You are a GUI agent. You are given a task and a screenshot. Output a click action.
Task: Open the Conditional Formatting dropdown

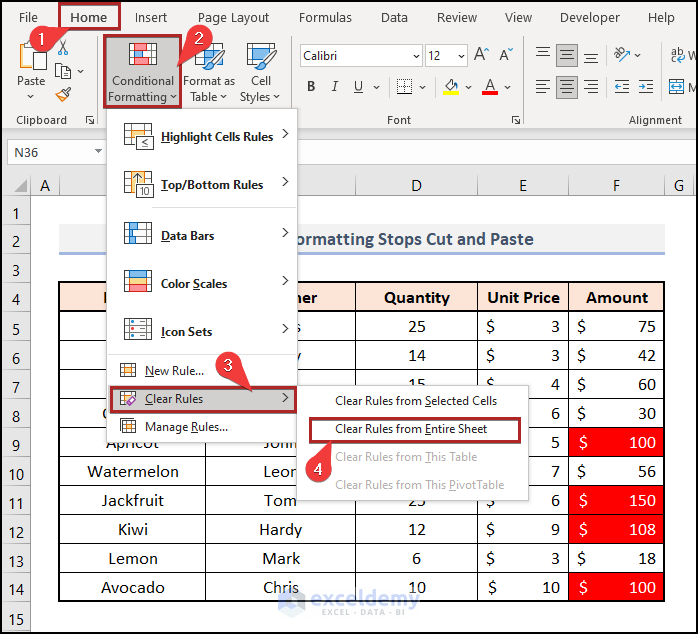pyautogui.click(x=142, y=72)
